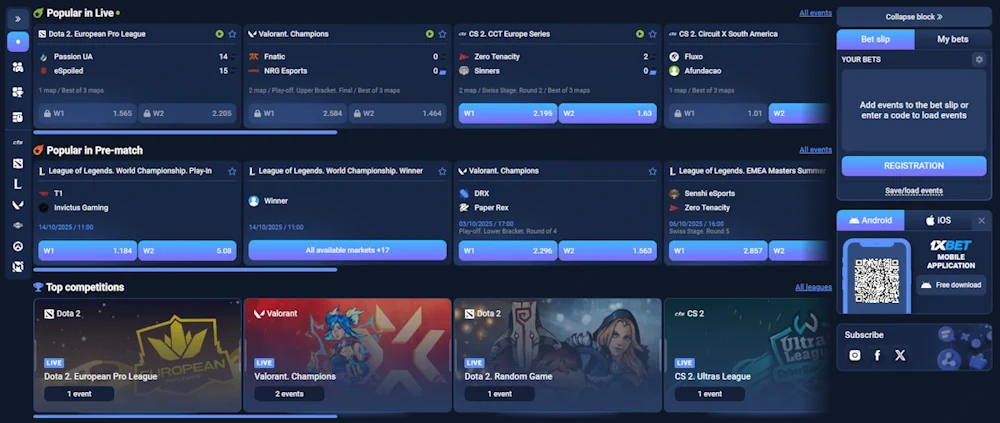Screen dimensions: 1000x423
Task: Open the Instagram subscribe icon
Action: tap(855, 355)
